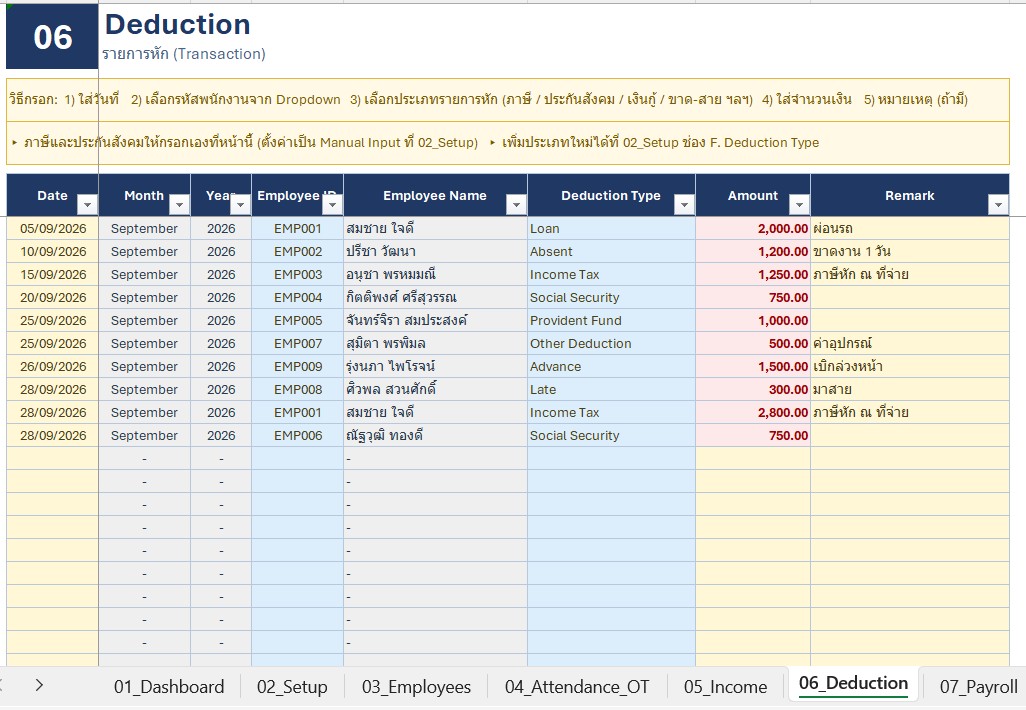The height and width of the screenshot is (710, 1026).
Task: Click the Deduction page title
Action: click(178, 24)
